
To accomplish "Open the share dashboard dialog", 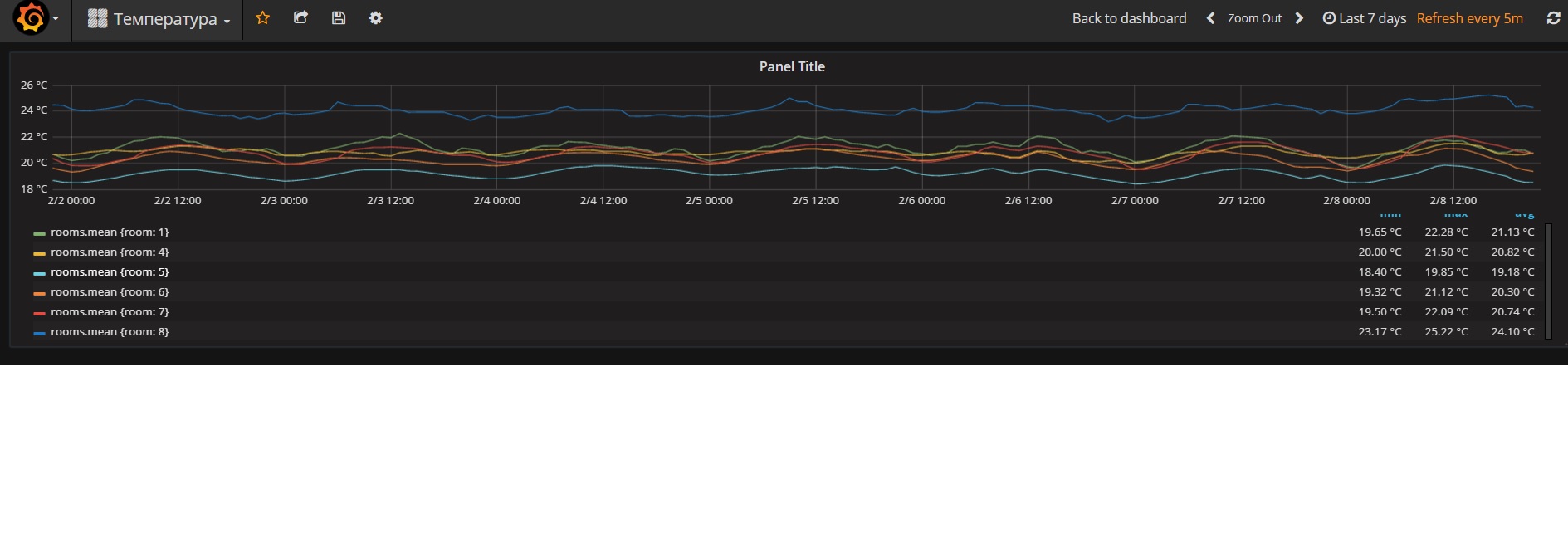I will [300, 17].
